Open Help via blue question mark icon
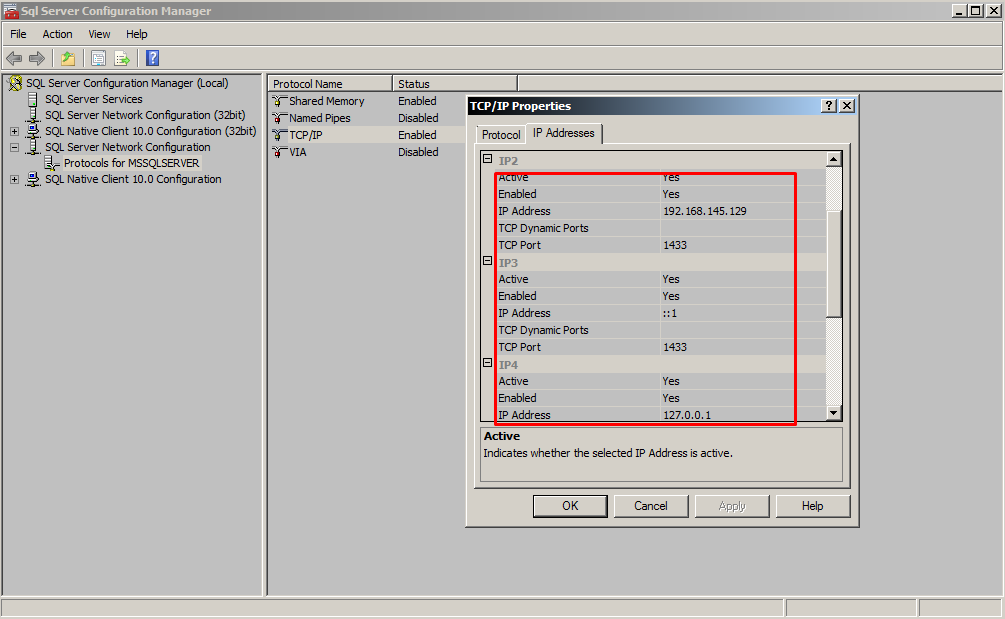Viewport: 1005px width, 619px height. (x=153, y=58)
